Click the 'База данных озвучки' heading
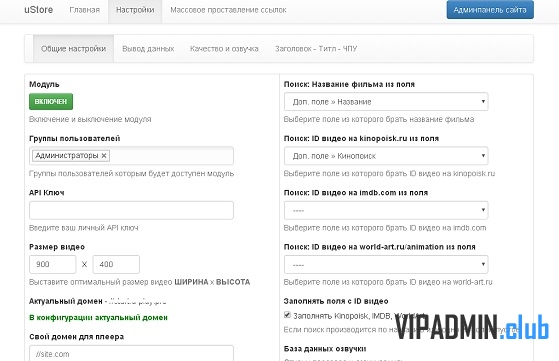This screenshot has height=361, width=559. (325, 349)
